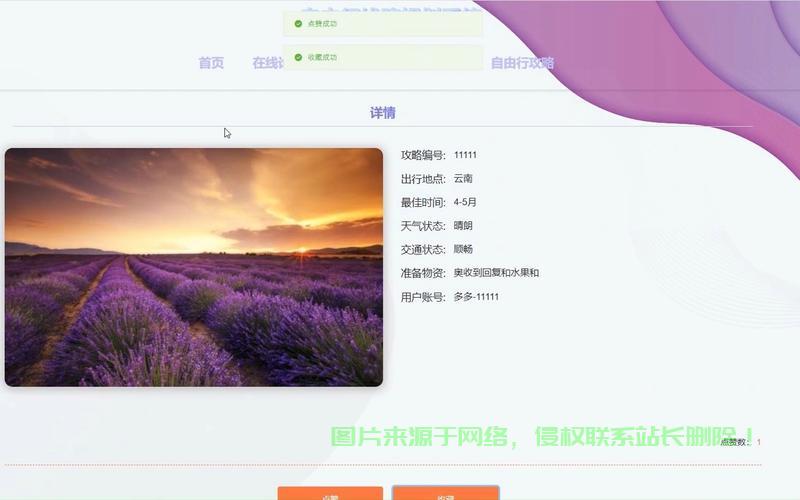Click the 出行地点 field label
The image size is (800, 500).
coord(423,179)
